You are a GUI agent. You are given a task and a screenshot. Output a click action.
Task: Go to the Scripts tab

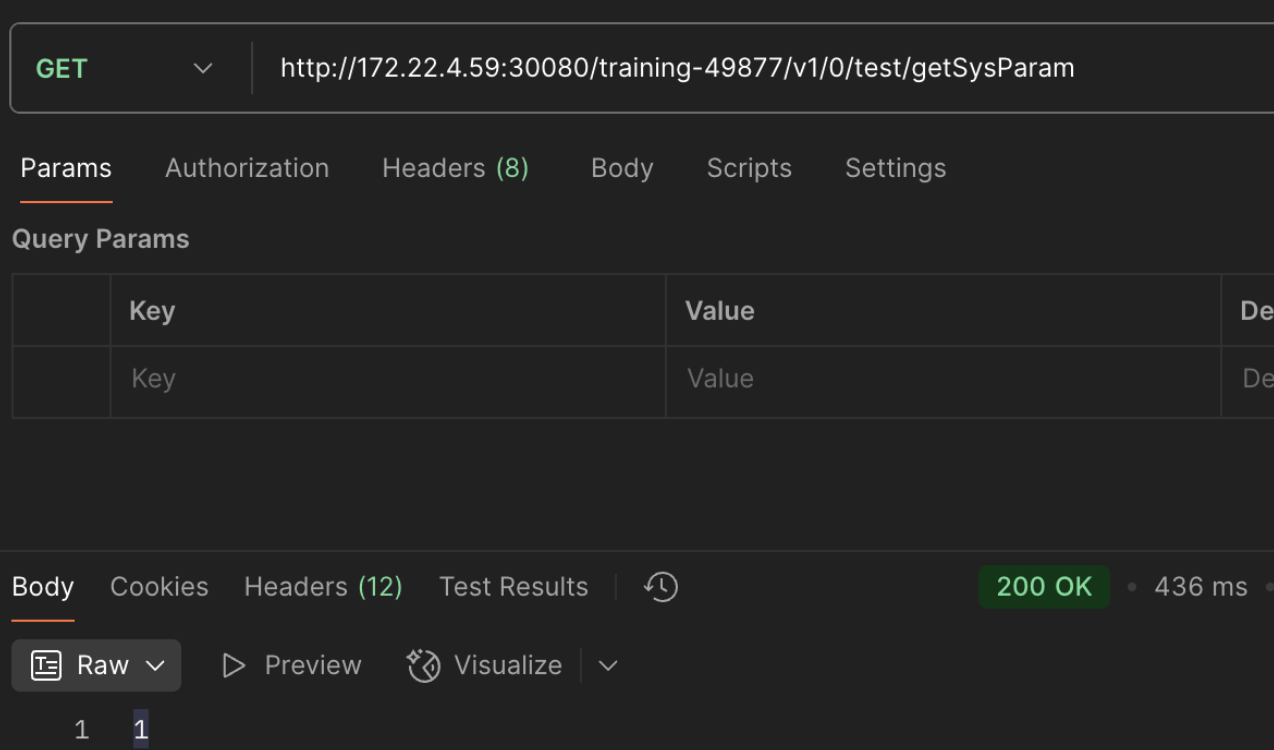click(x=749, y=168)
